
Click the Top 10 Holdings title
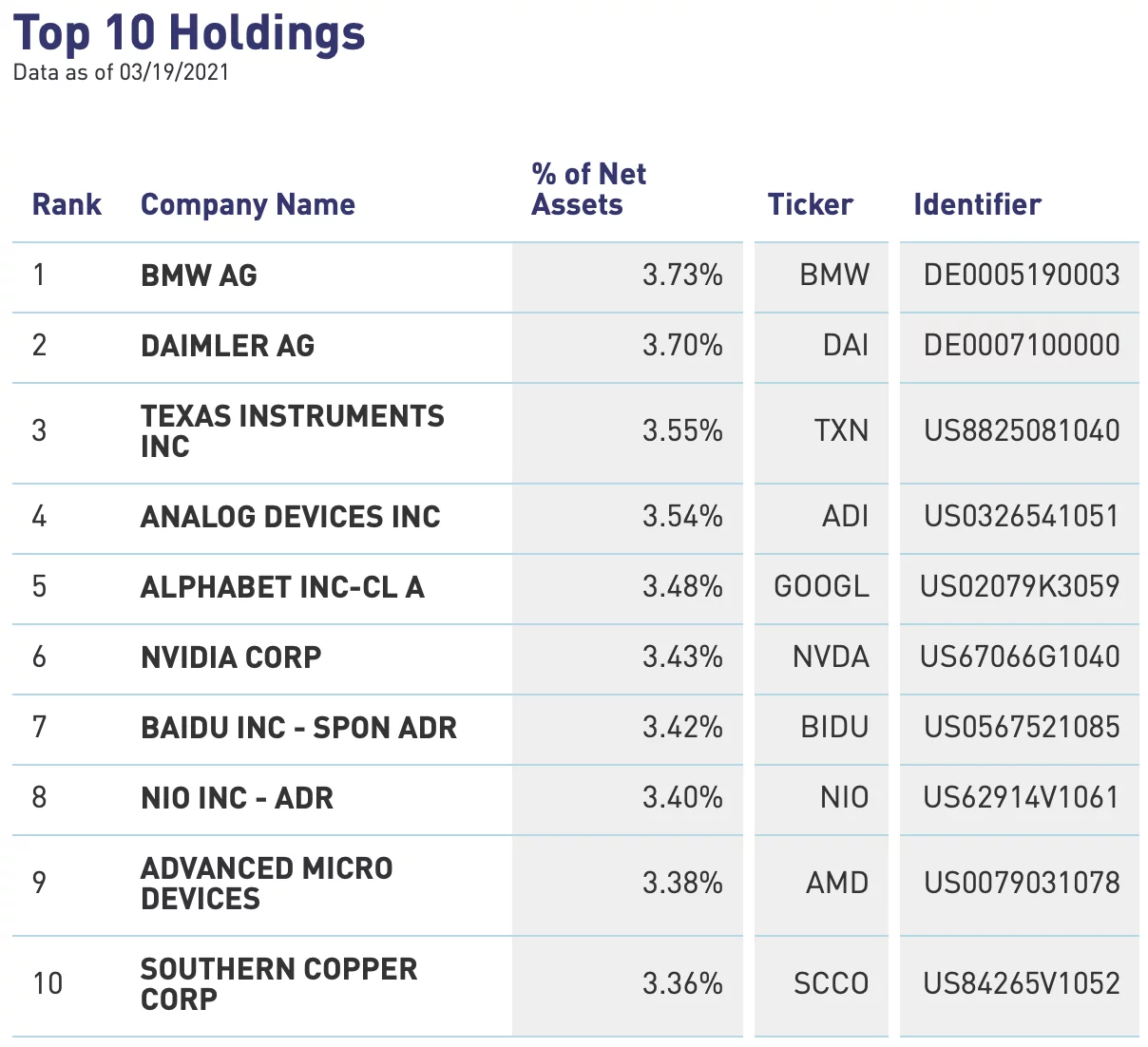[189, 32]
